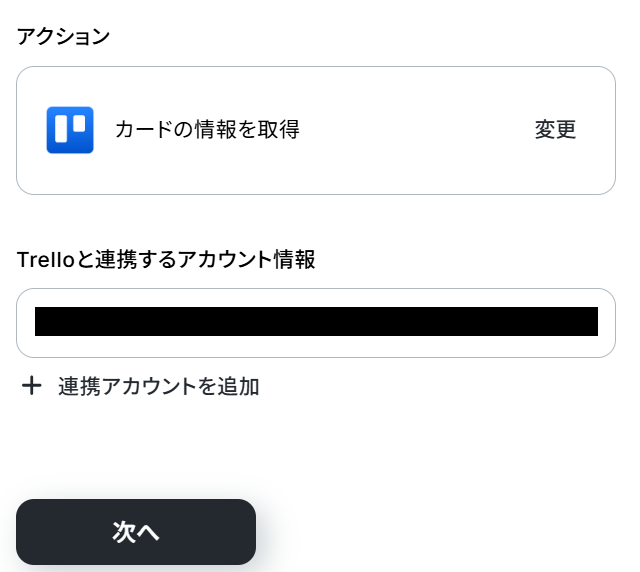Click the blacked-out account value in the field

[316, 322]
